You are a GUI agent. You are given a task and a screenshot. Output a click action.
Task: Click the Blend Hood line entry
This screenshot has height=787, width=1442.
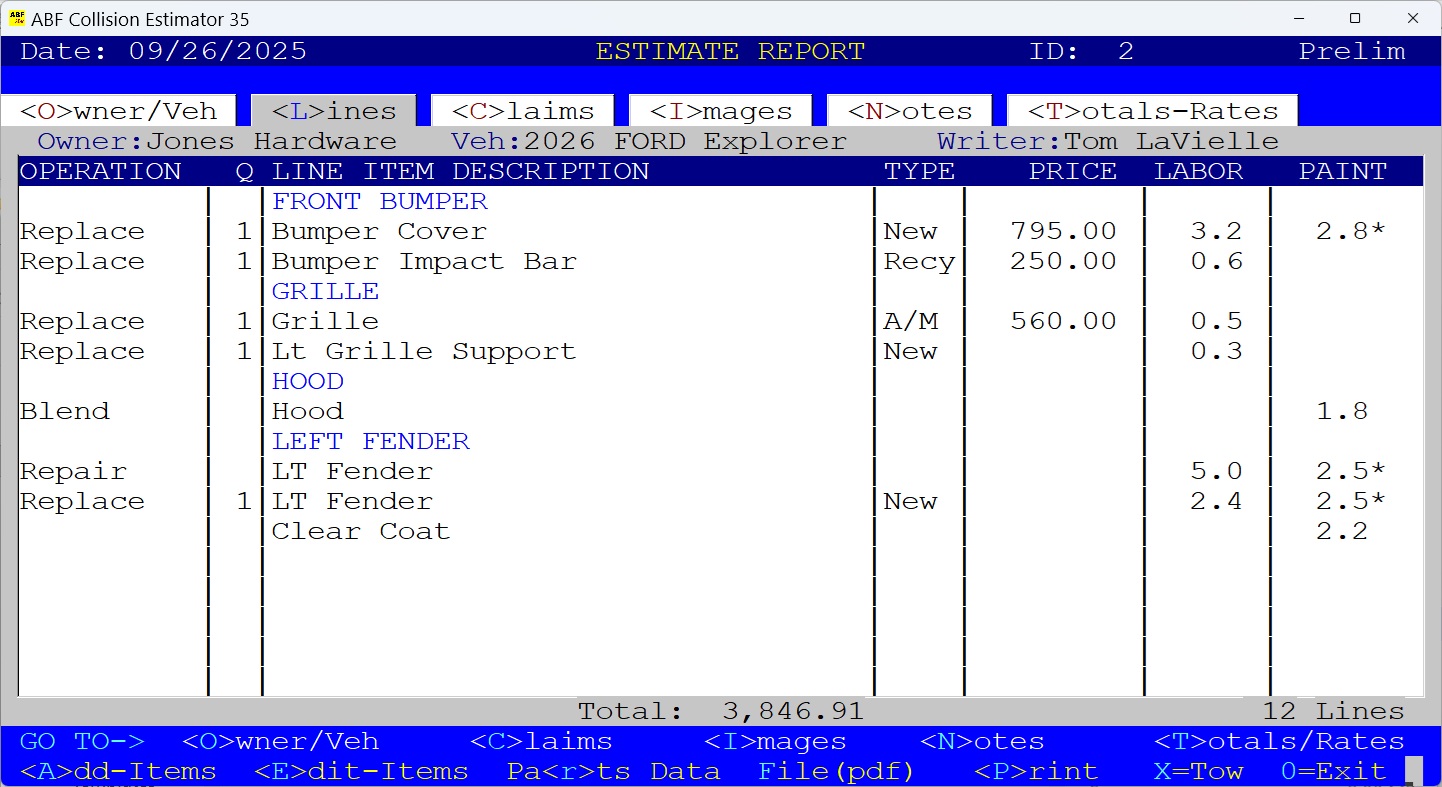tap(307, 411)
